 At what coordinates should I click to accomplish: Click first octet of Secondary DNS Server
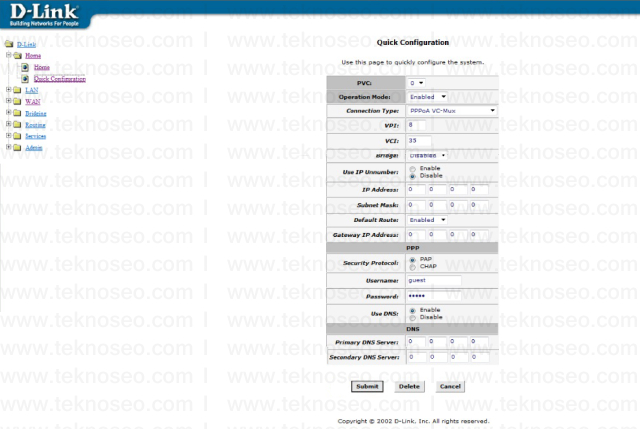(417, 357)
